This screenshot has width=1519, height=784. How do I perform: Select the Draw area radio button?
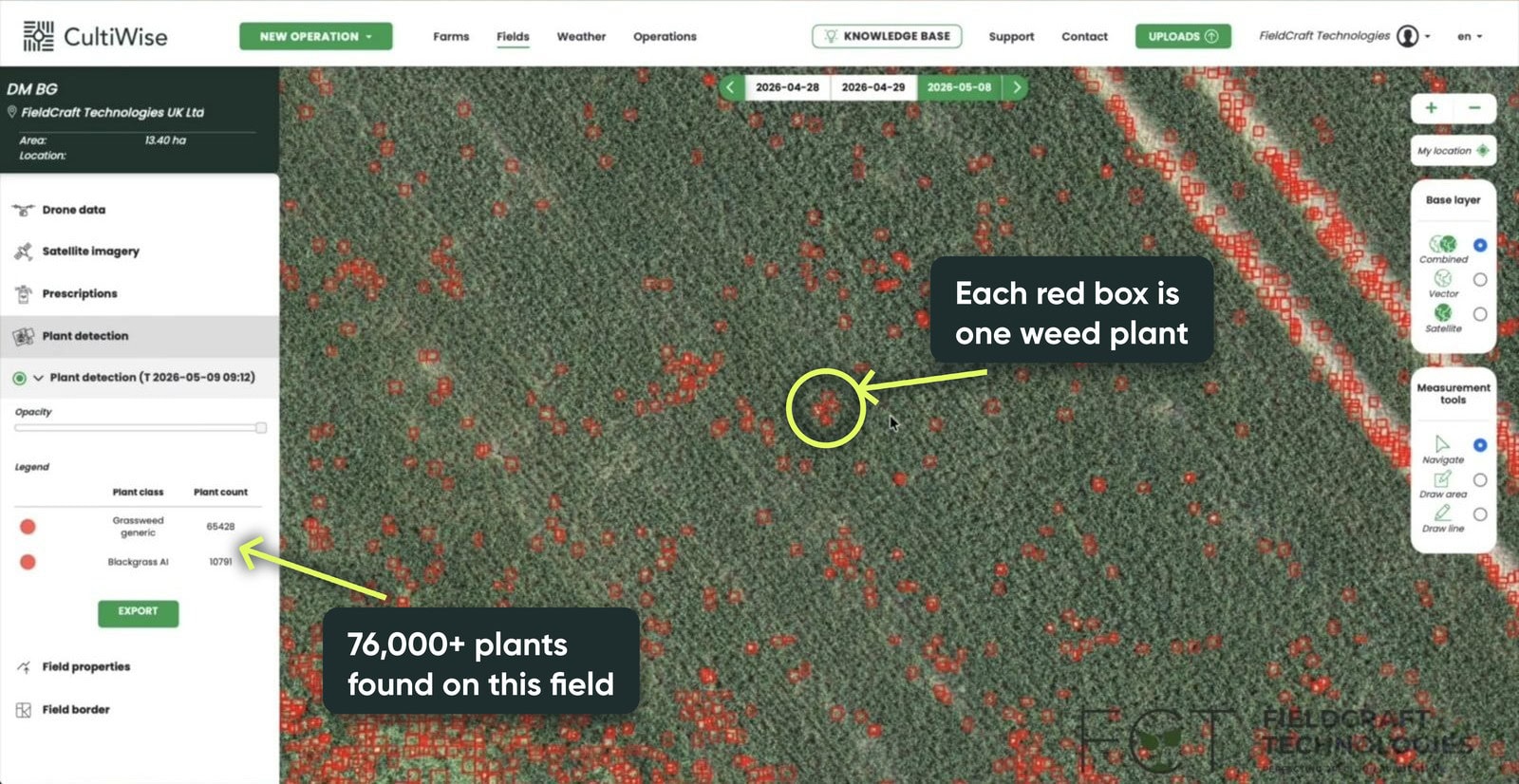(1480, 480)
